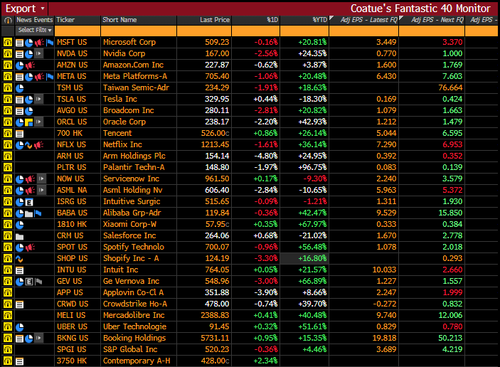Open the PLTR US ticker link

[x=71, y=167]
